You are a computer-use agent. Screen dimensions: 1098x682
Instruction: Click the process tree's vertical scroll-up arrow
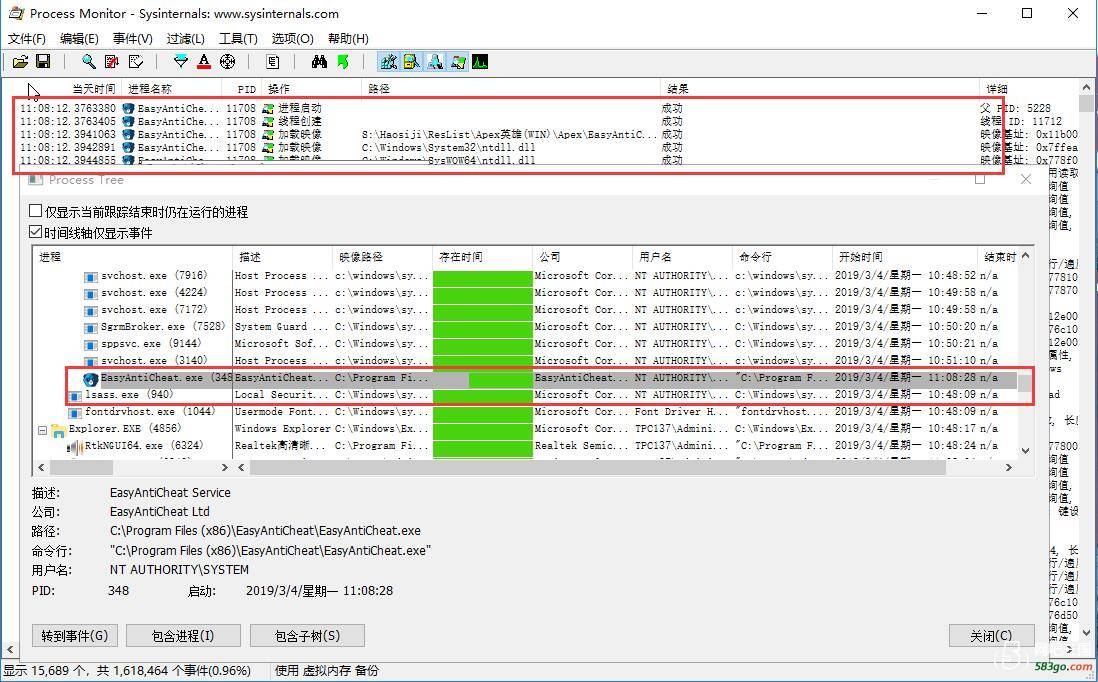[1026, 256]
